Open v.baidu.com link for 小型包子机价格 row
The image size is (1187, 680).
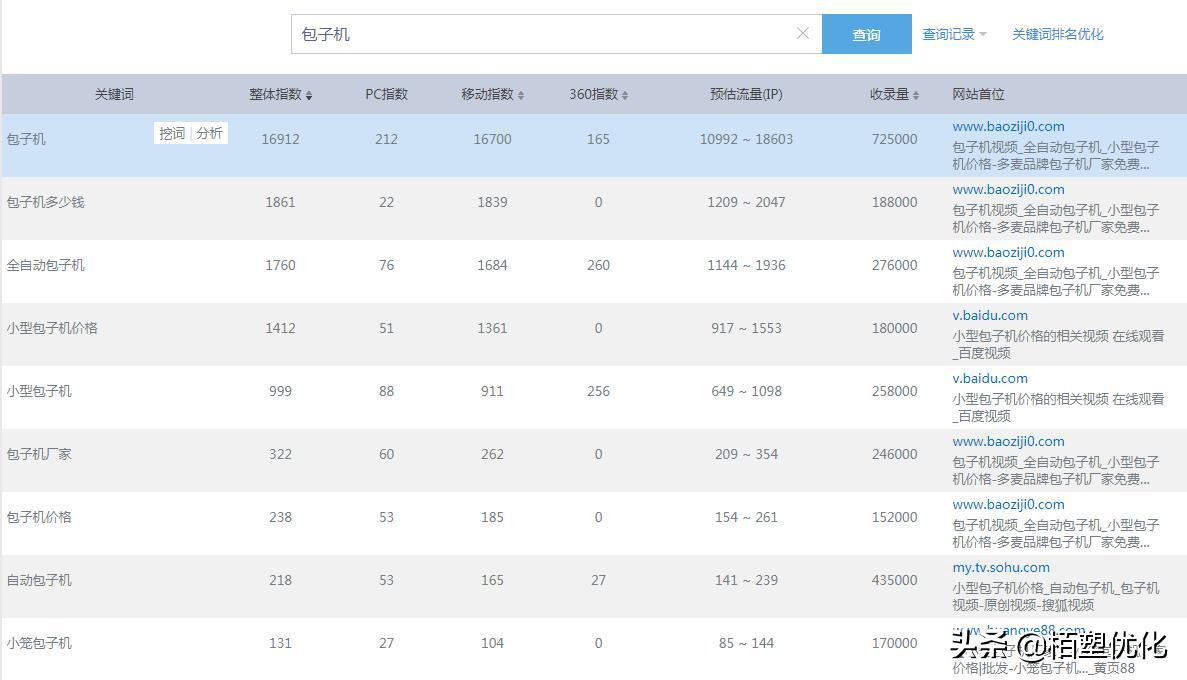(990, 316)
